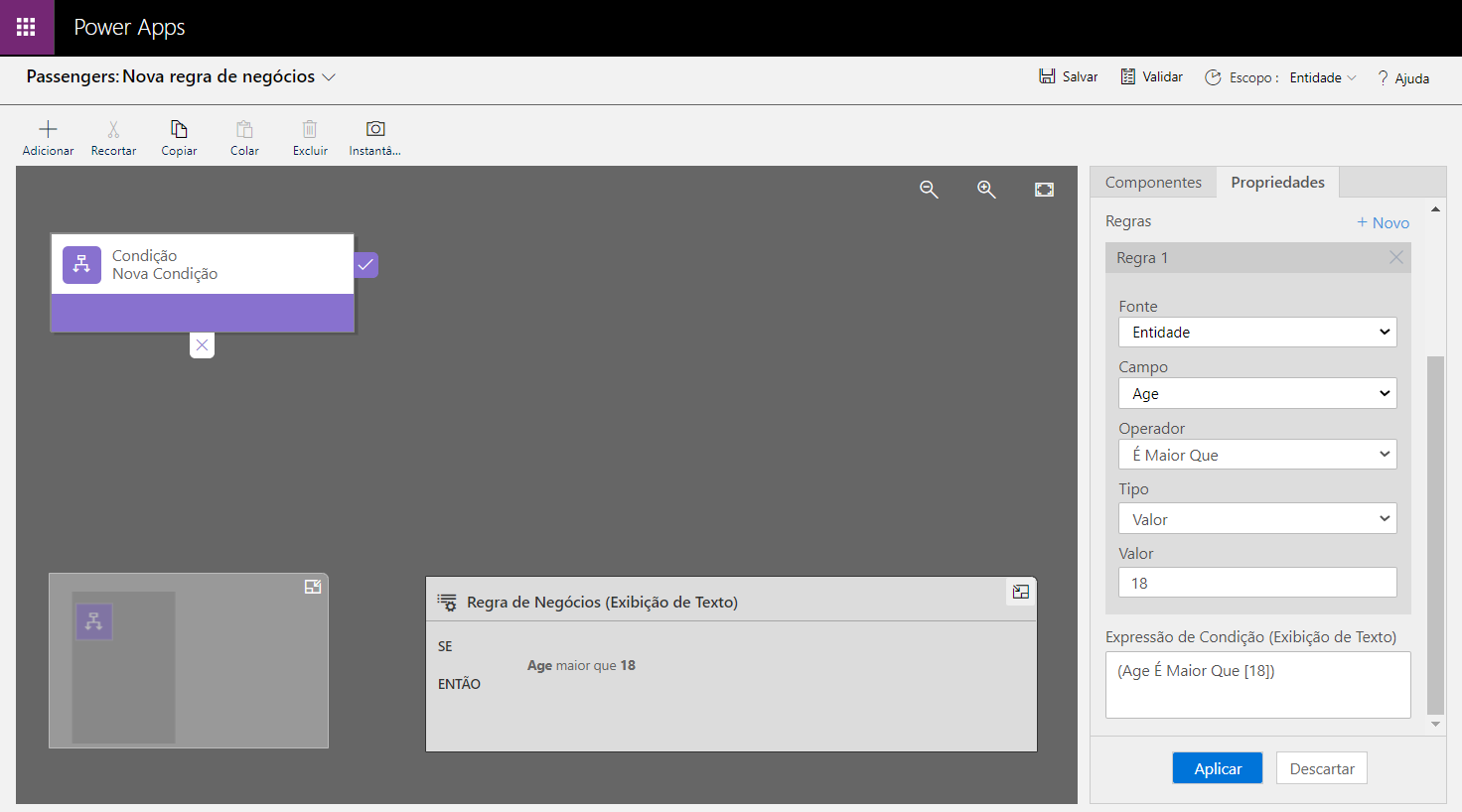Fit canvas to screen icon
Image resolution: width=1462 pixels, height=812 pixels.
point(1044,189)
